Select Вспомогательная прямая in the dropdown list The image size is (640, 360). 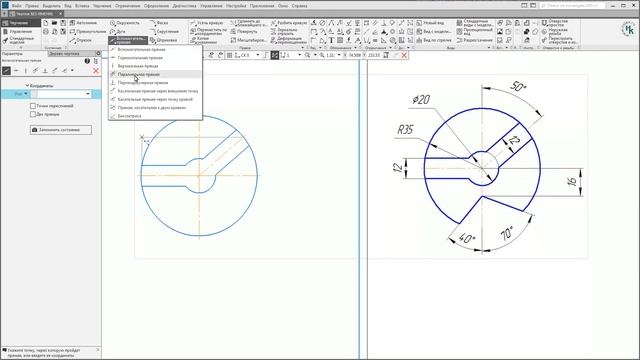coord(155,49)
